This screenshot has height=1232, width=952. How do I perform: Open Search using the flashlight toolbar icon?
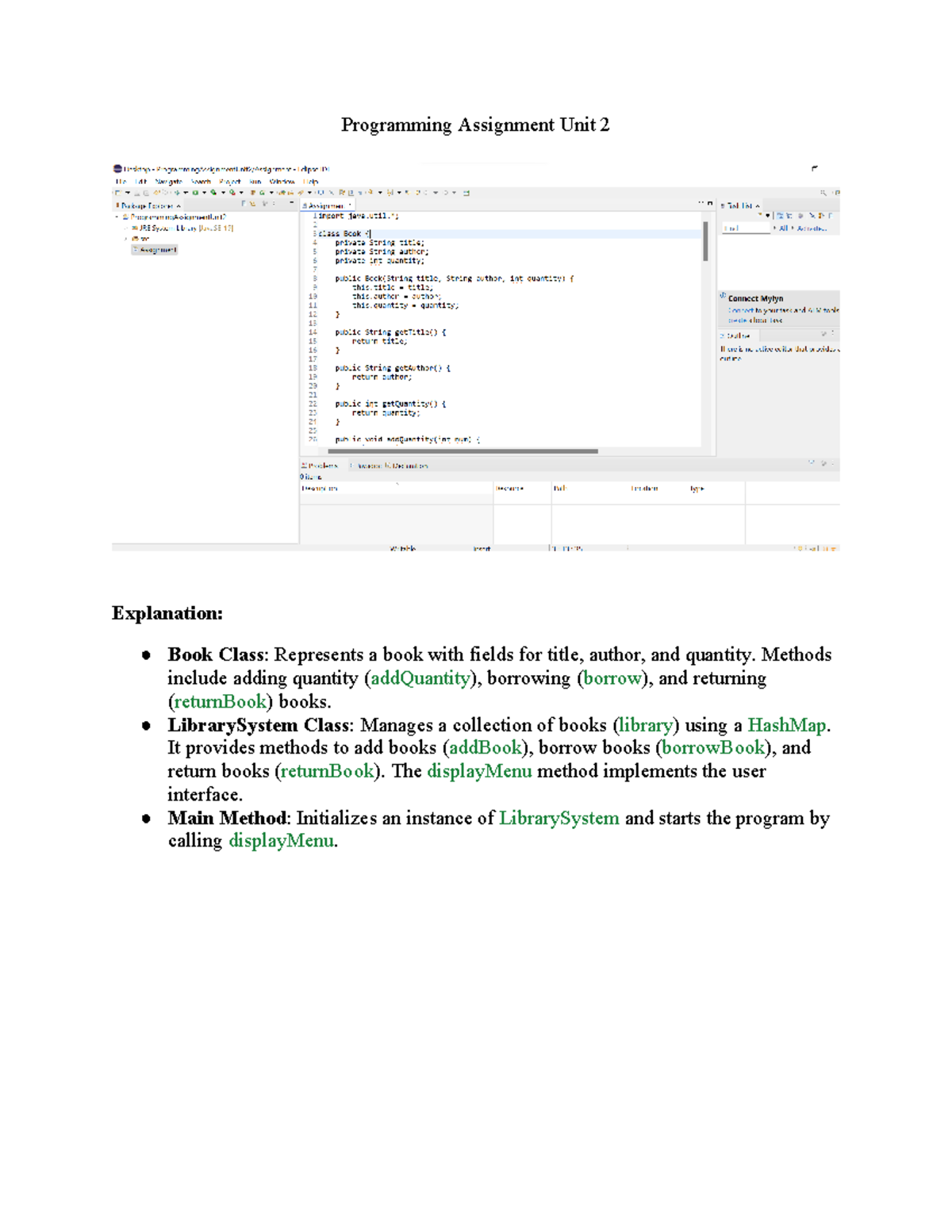(301, 193)
